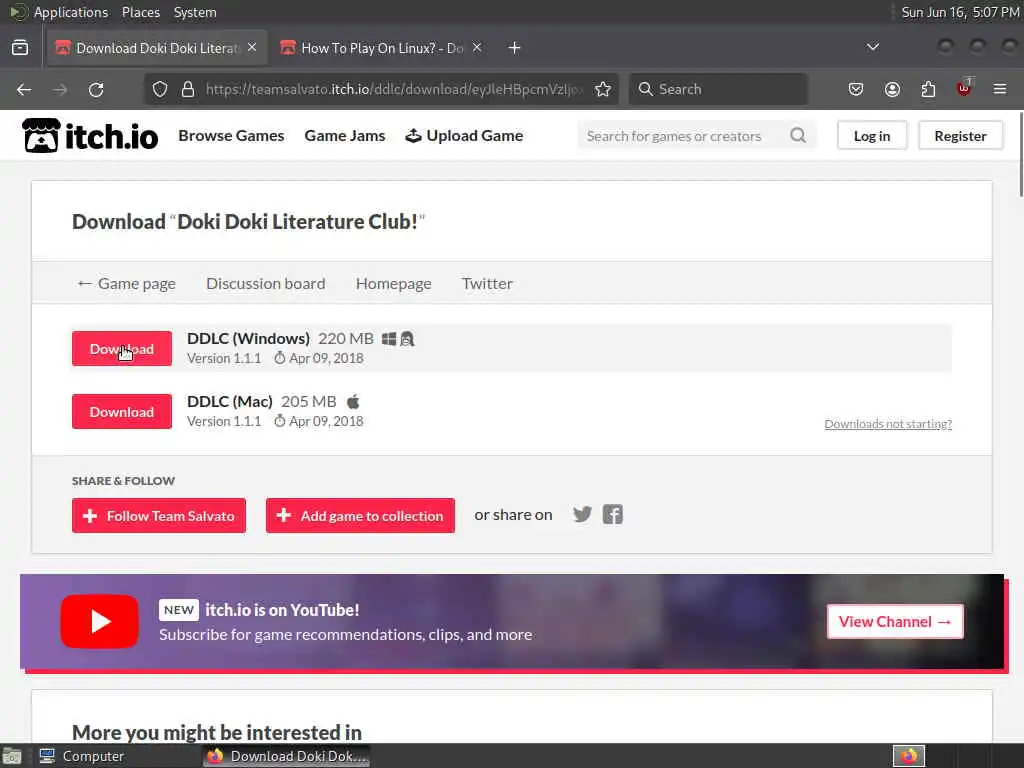Open the Twitter link in page nav
The width and height of the screenshot is (1024, 768).
[487, 283]
